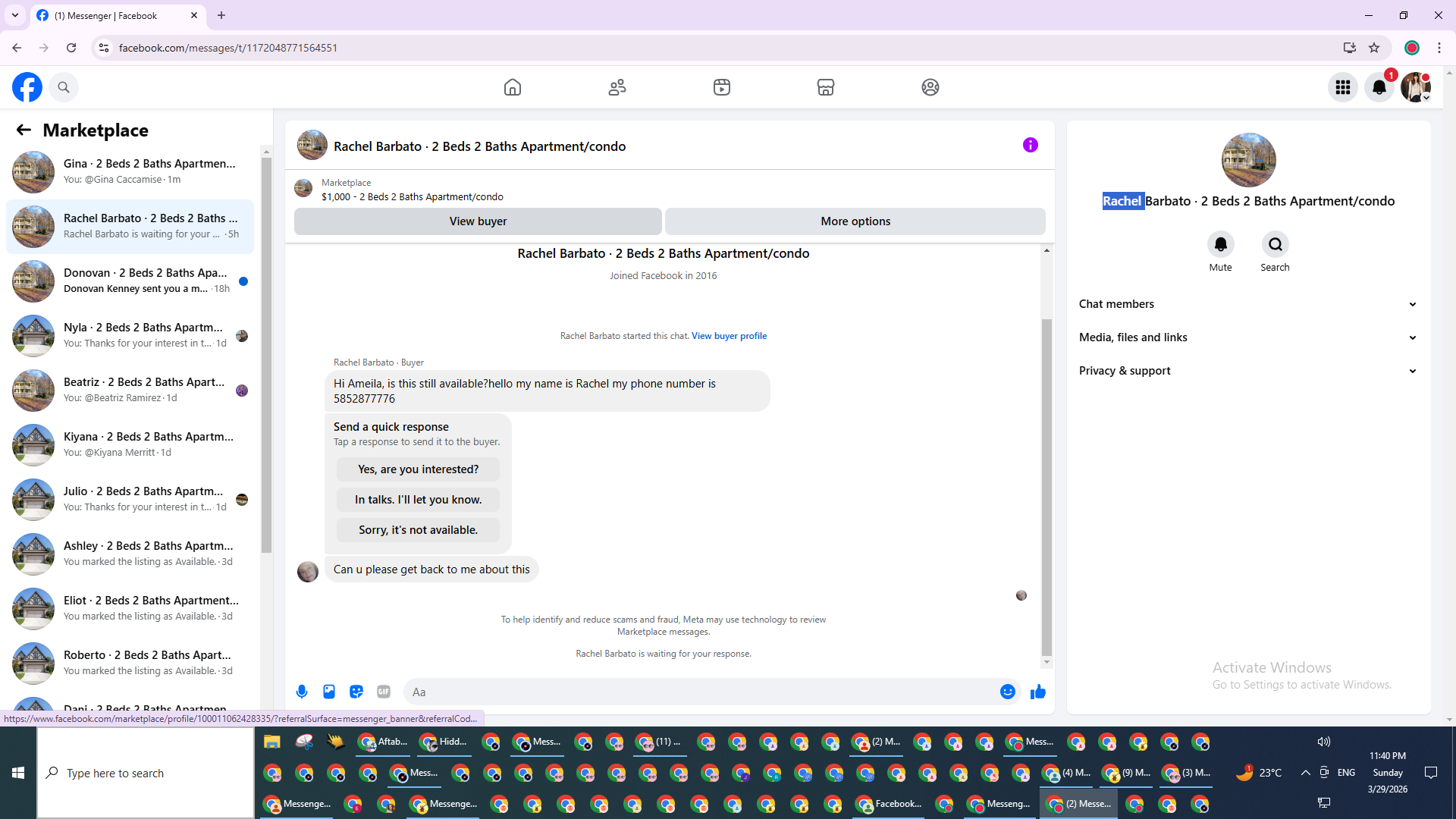The height and width of the screenshot is (819, 1456).
Task: Expand Chat members section
Action: [x=1248, y=304]
